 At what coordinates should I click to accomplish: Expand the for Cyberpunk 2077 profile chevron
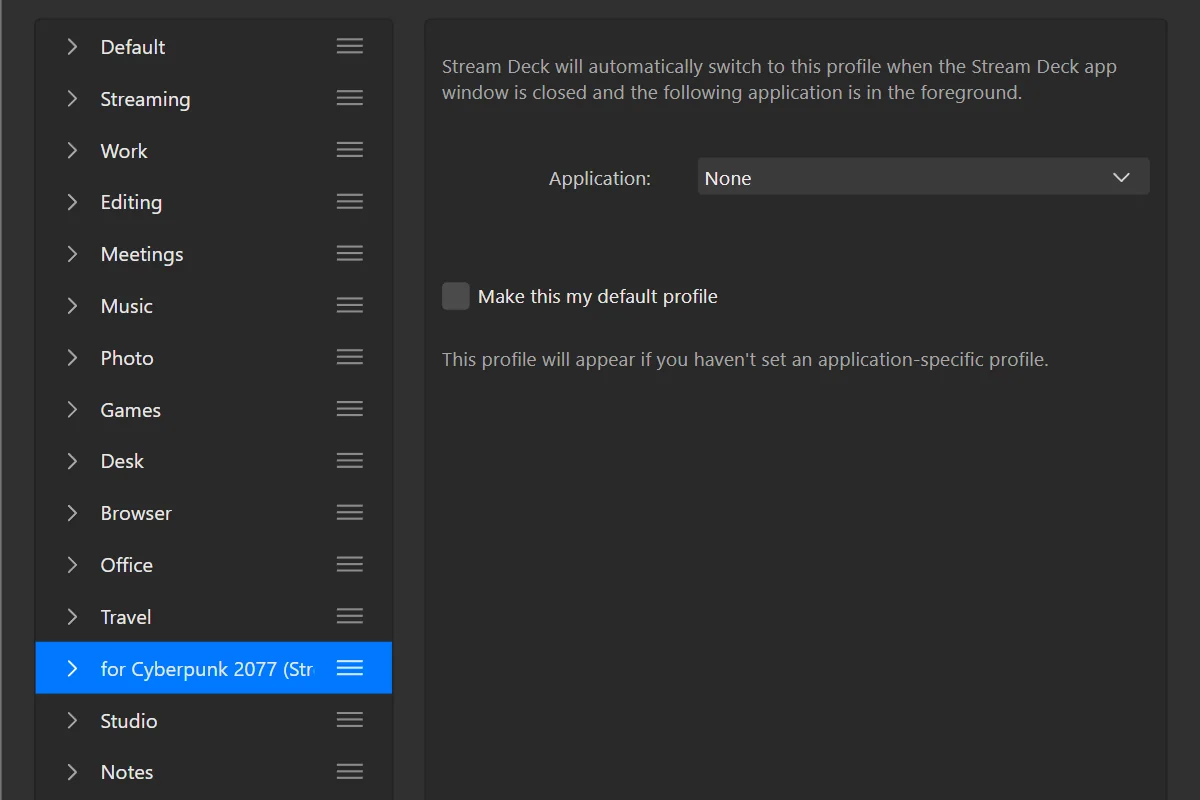coord(72,668)
